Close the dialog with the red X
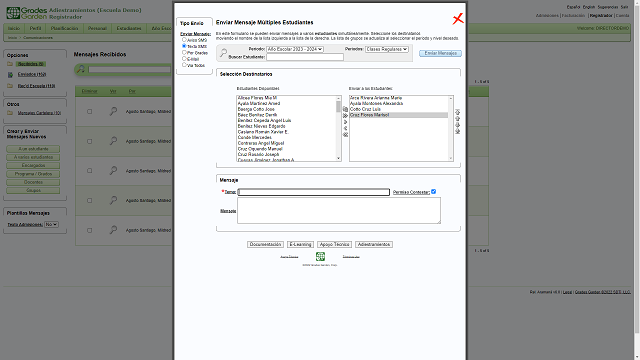This screenshot has width=640, height=360. pos(458,19)
